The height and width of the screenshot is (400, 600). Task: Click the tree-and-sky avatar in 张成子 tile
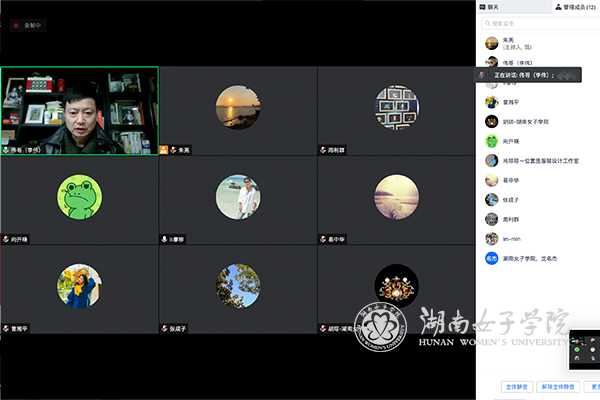click(238, 286)
